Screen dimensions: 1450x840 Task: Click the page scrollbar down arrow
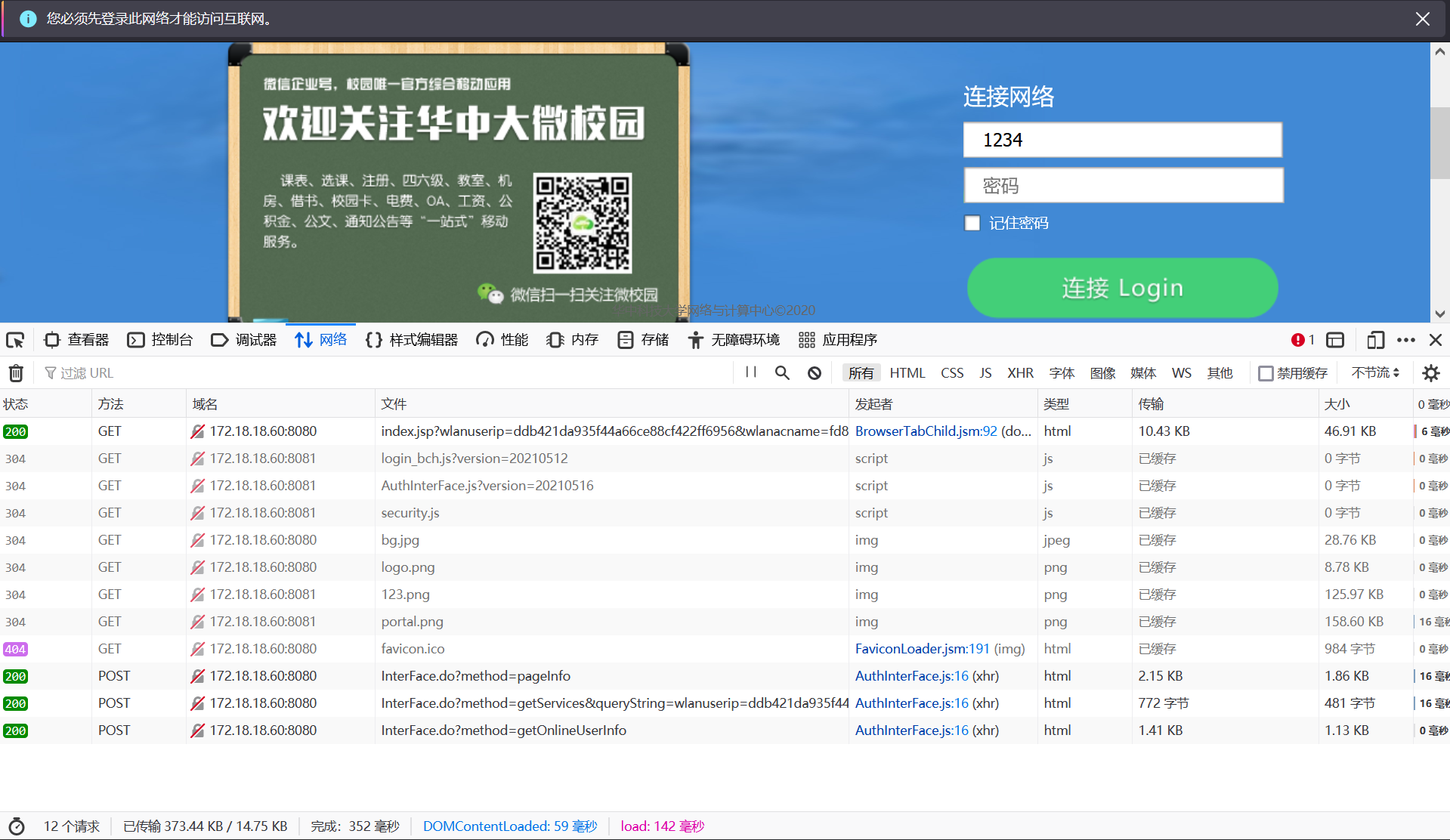[x=1439, y=313]
